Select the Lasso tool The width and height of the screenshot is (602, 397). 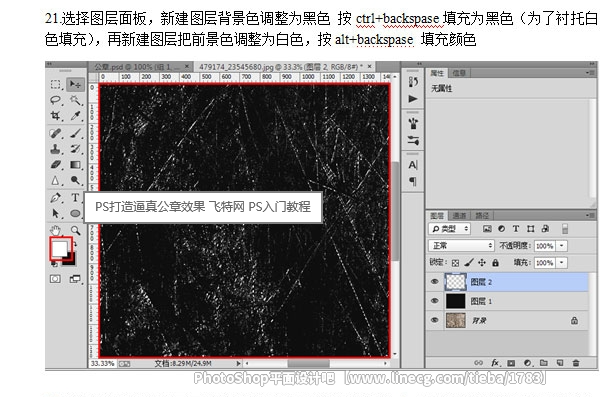[x=56, y=100]
